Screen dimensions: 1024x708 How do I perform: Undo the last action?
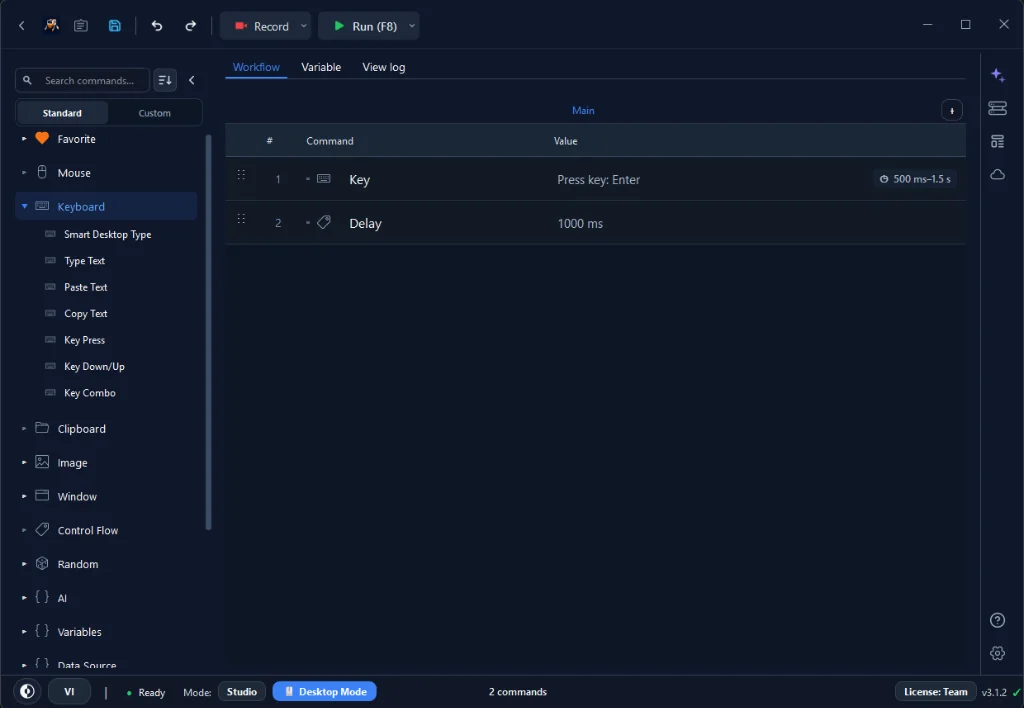[157, 25]
